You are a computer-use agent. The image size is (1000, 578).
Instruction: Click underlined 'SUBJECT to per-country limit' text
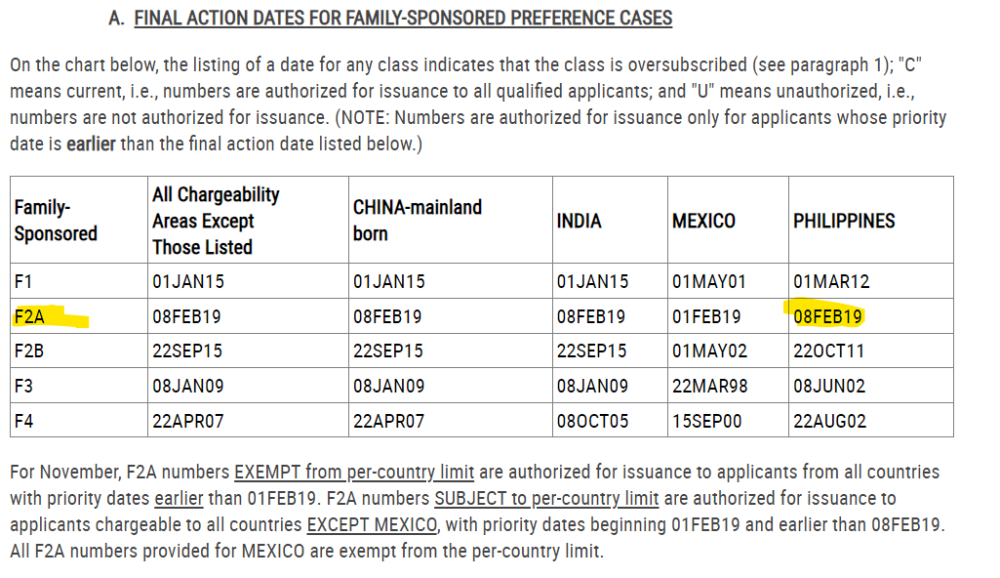pos(547,498)
